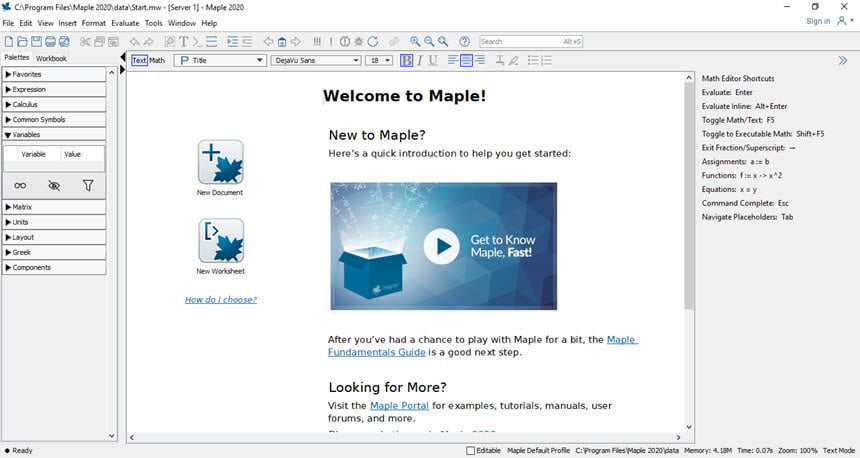Click in the Search input field
The image size is (860, 458).
click(x=530, y=42)
